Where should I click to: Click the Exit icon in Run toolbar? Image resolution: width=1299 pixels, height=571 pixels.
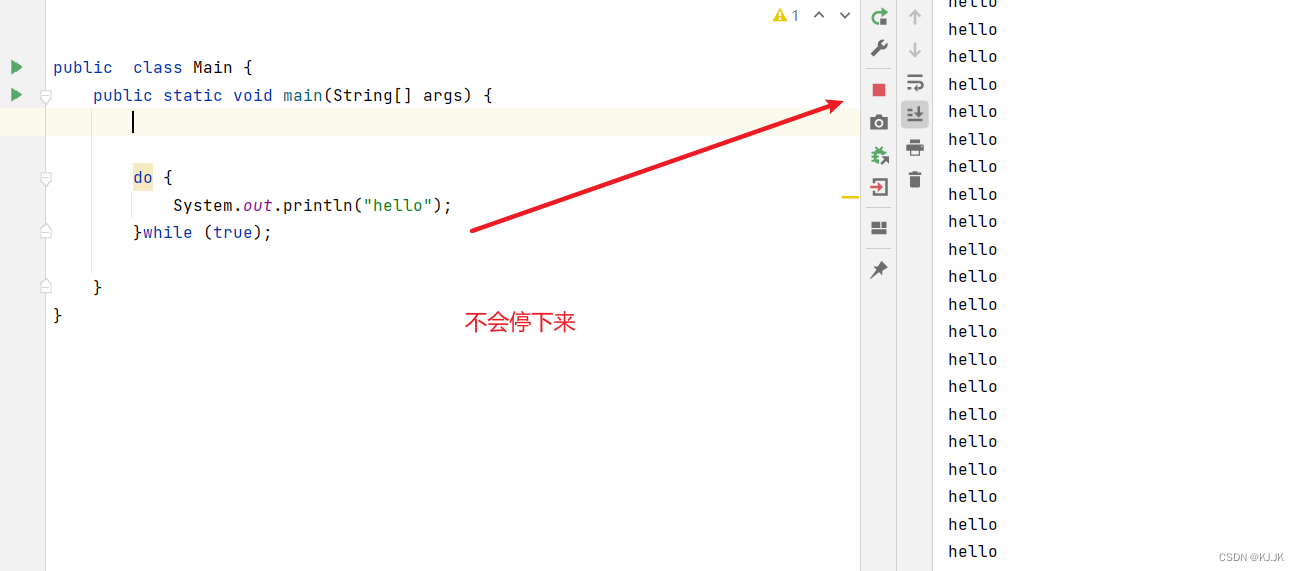pos(879,187)
